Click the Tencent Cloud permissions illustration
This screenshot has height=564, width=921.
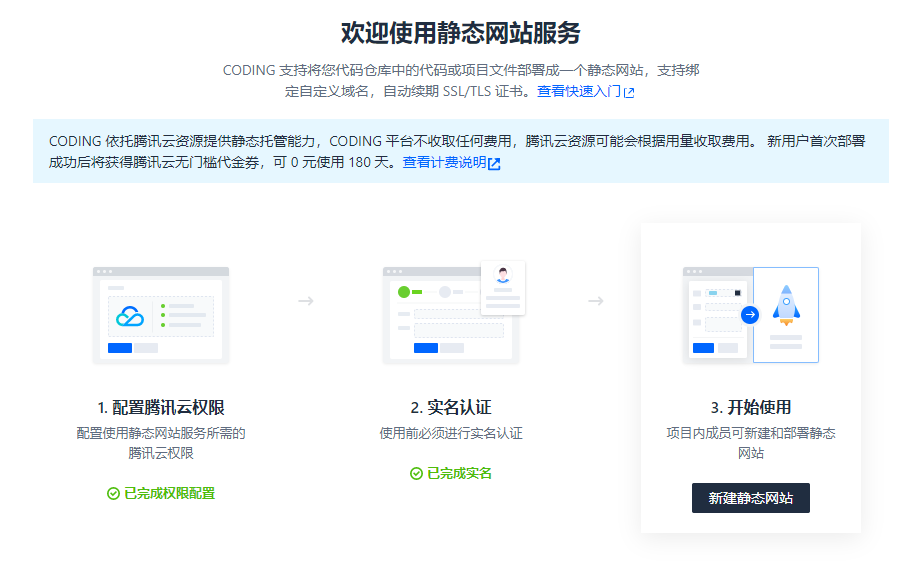[x=161, y=315]
